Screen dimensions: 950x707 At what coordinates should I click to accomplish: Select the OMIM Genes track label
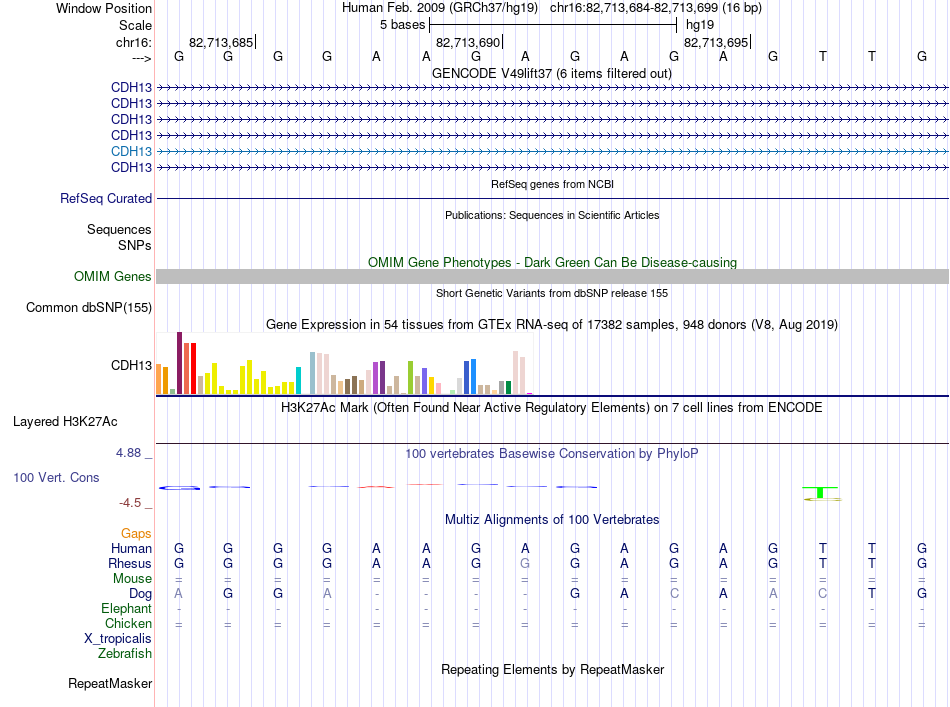112,276
